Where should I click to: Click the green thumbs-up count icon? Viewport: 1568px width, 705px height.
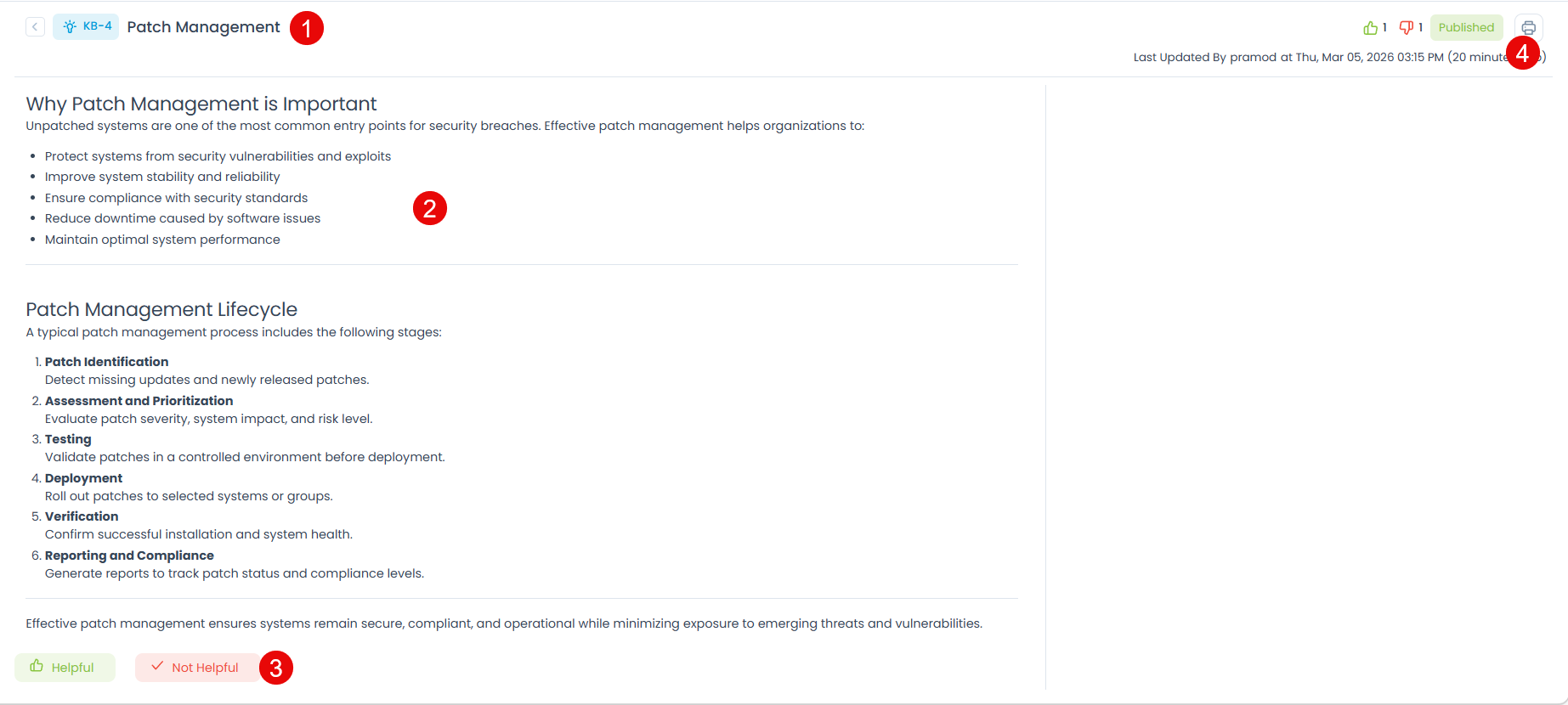coord(1370,27)
